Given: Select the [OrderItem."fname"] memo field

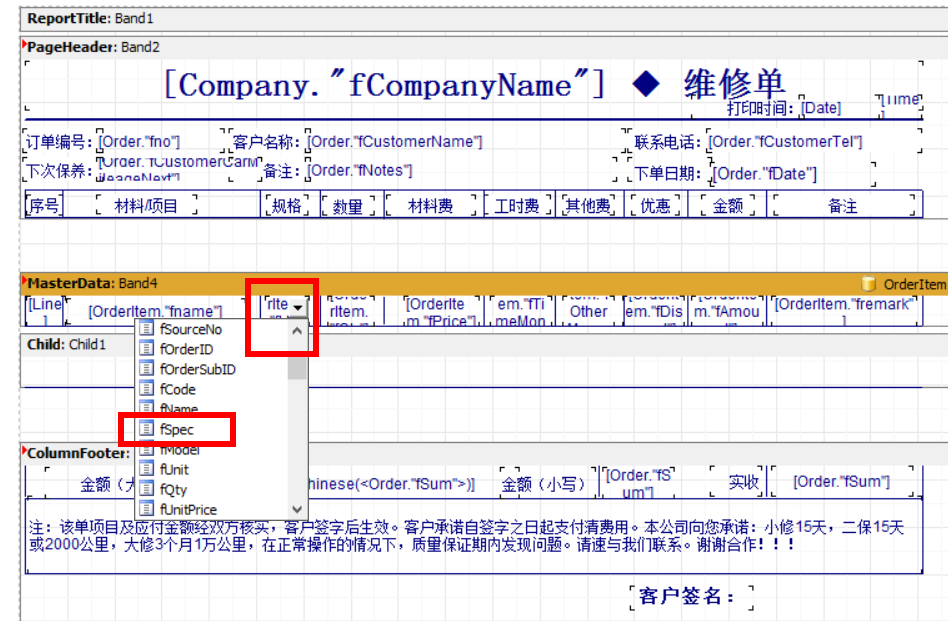Looking at the screenshot, I should tap(155, 311).
